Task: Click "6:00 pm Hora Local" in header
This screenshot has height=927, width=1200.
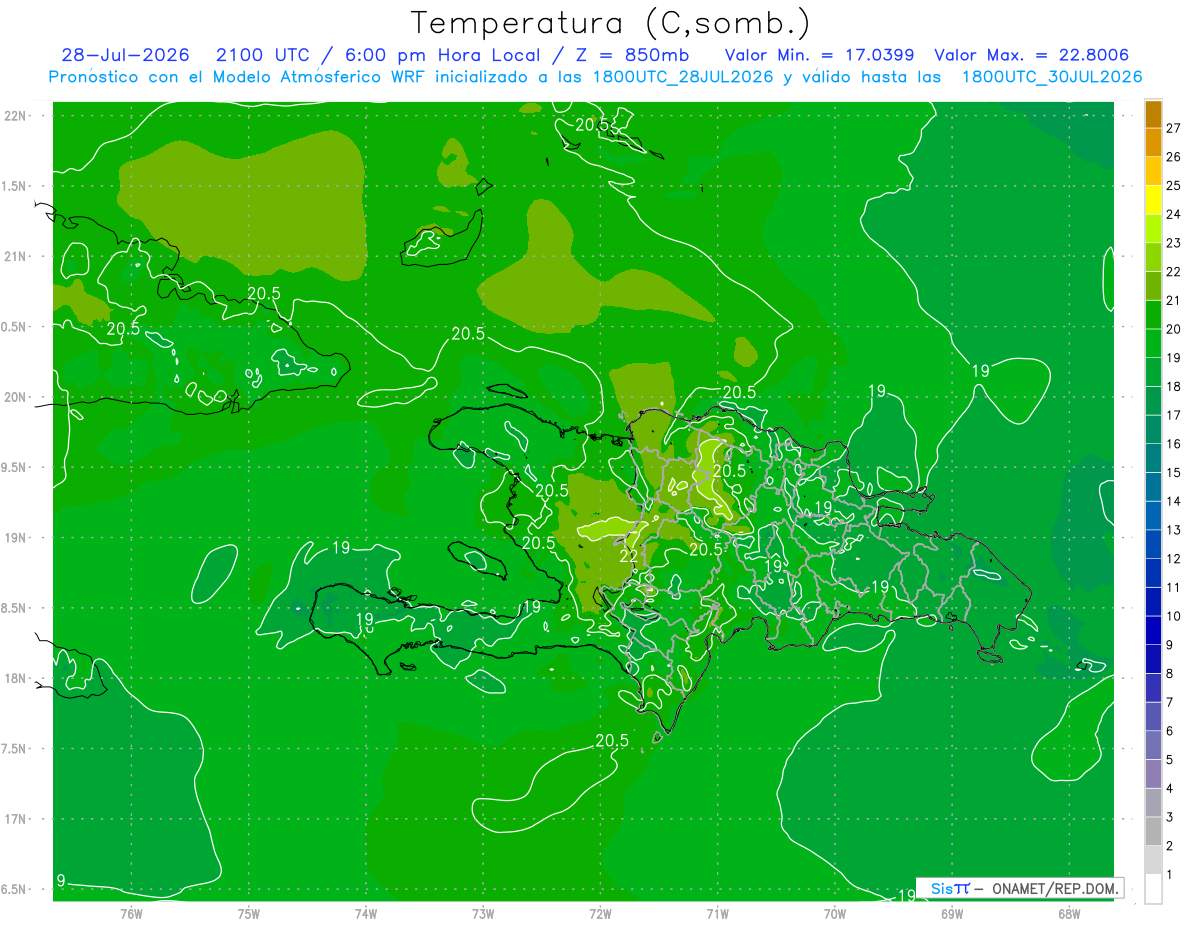Action: point(443,55)
